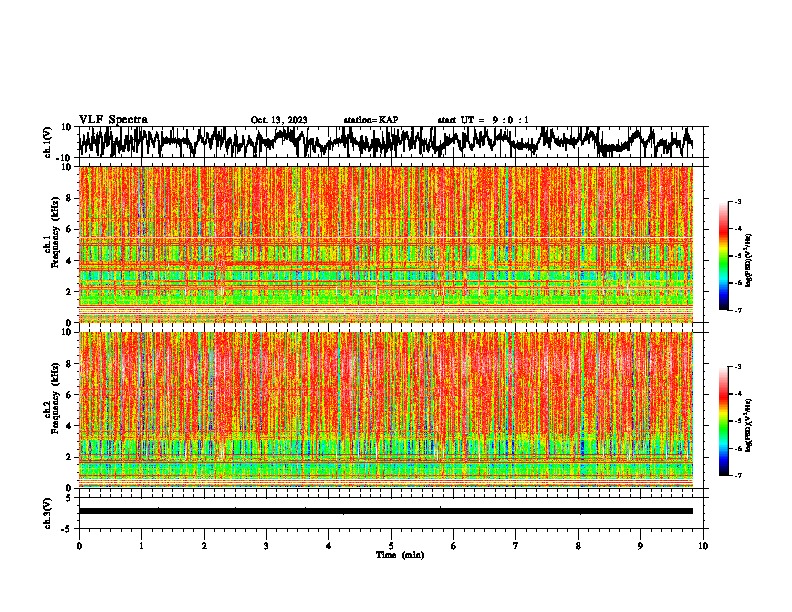Click the ch.2 frequency axis "8" tick label
Screen dimensions: 792x612
point(69,364)
